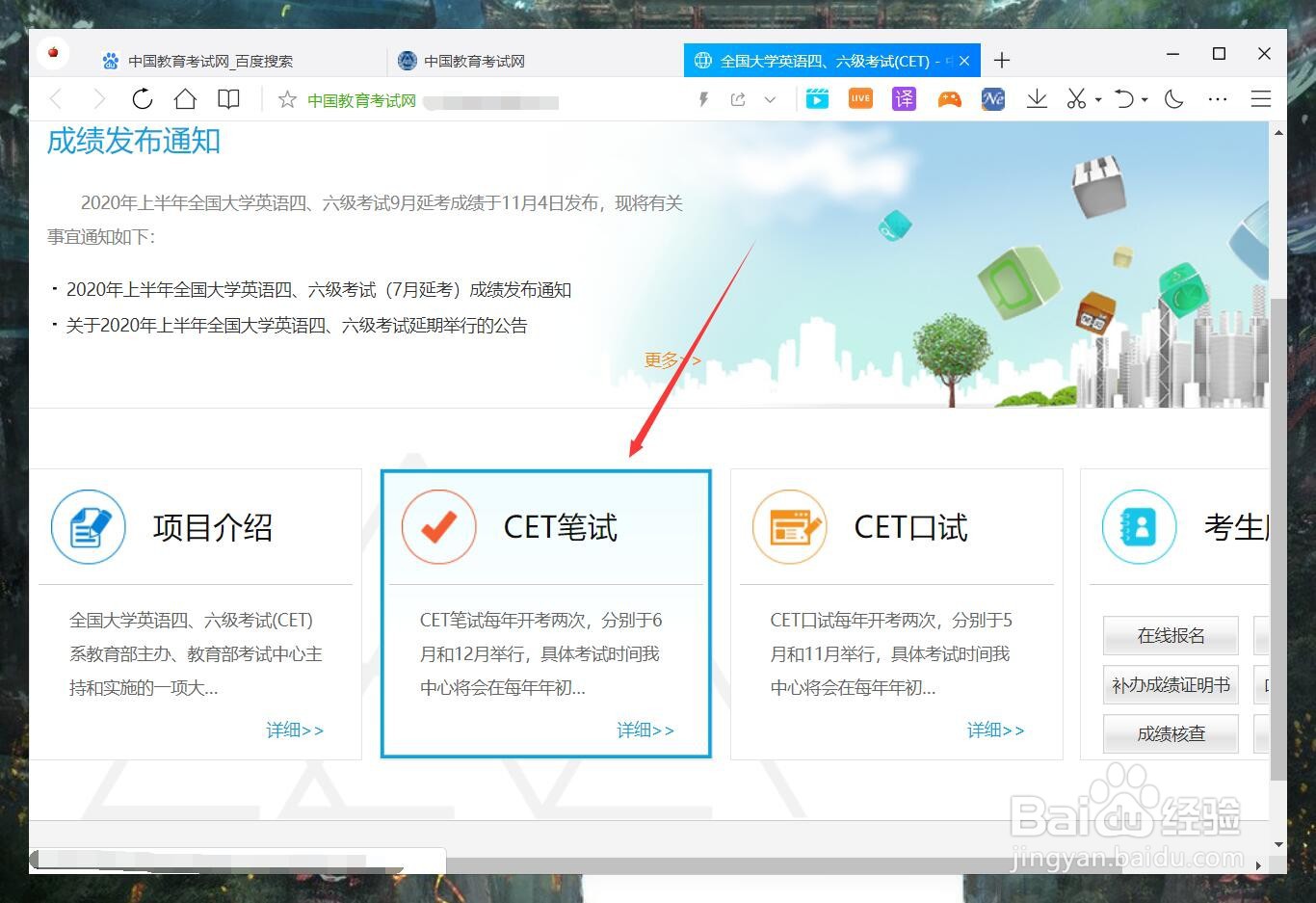Screen dimensions: 1316x903
Task: Open the browser game center icon
Action: pyautogui.click(x=949, y=98)
